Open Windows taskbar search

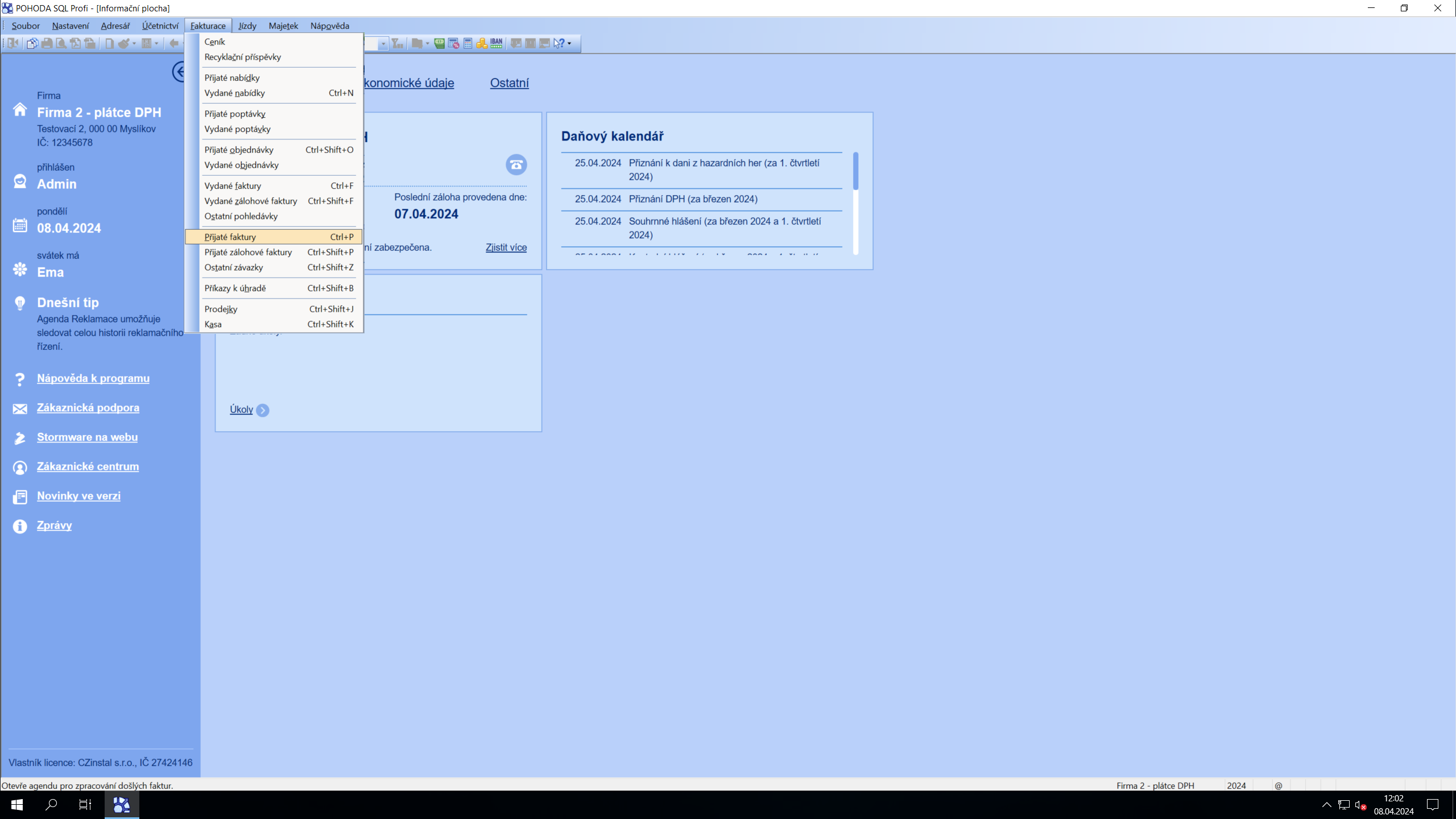tap(51, 805)
